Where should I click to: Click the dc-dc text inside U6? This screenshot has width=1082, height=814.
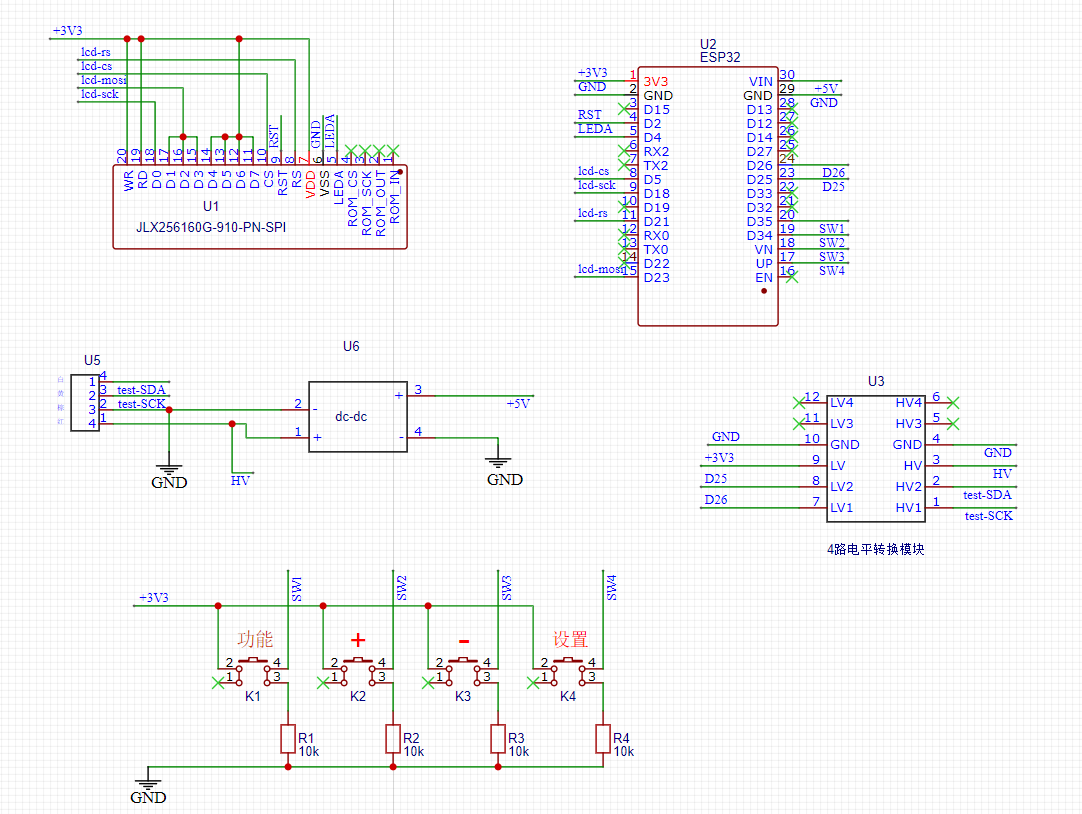pyautogui.click(x=351, y=417)
